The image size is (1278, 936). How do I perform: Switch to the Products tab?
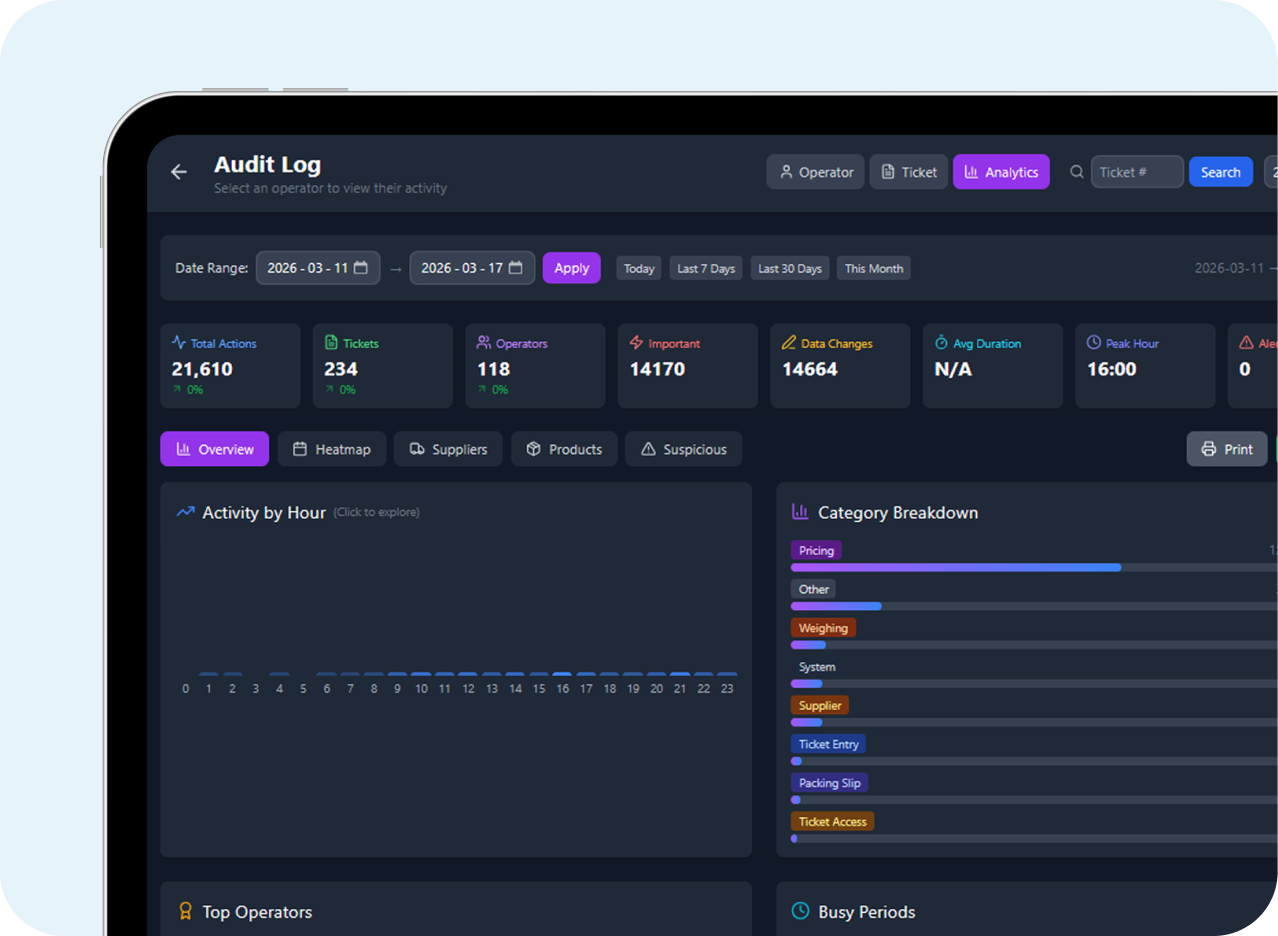(x=564, y=449)
